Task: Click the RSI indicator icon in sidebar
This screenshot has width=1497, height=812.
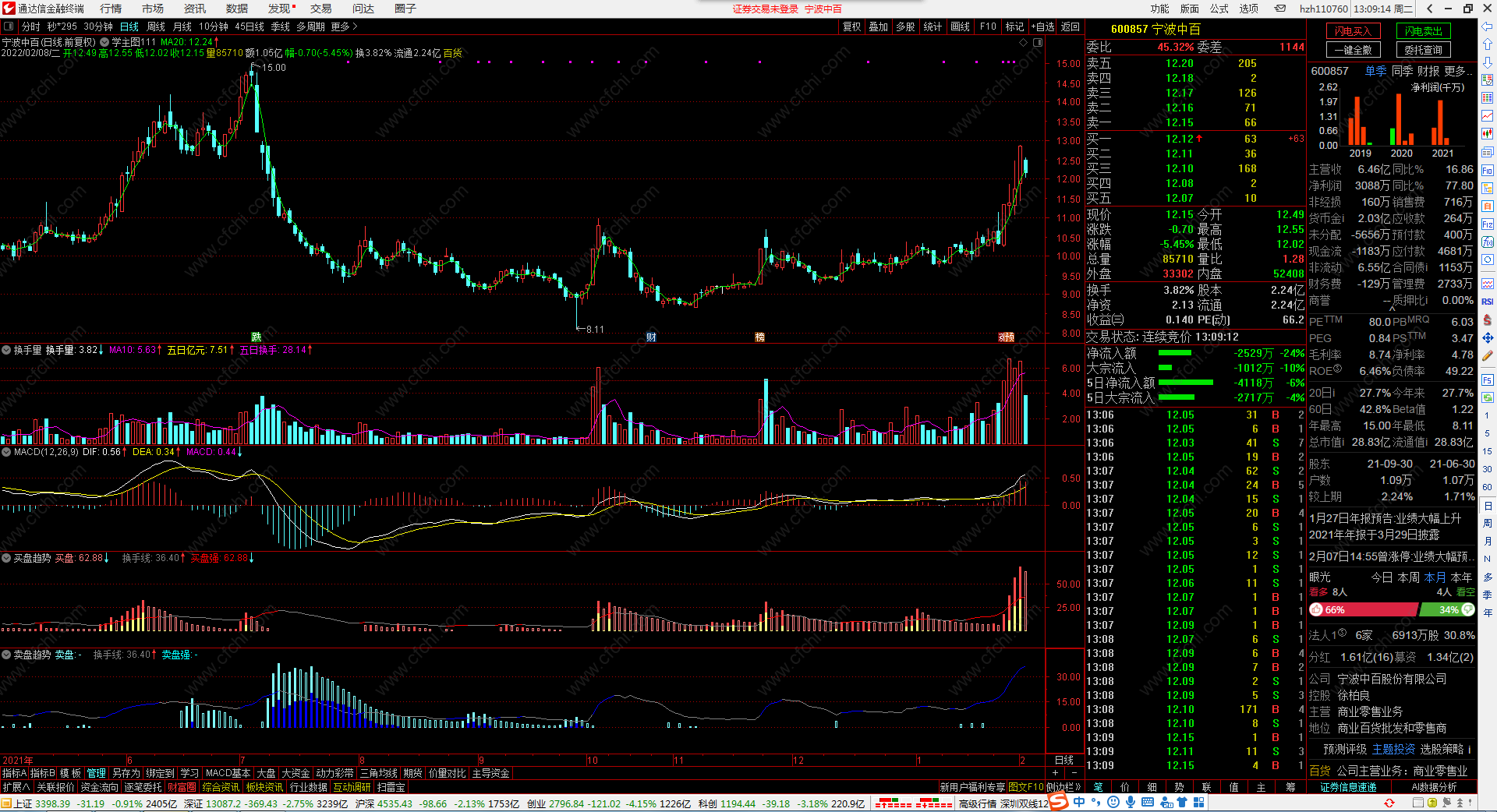Action: point(1487,302)
